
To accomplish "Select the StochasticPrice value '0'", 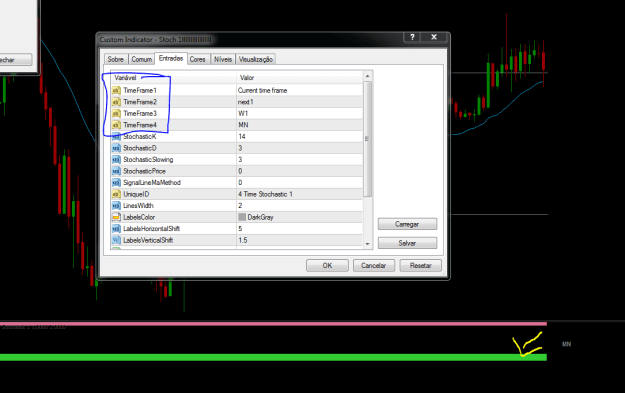I will (x=300, y=171).
